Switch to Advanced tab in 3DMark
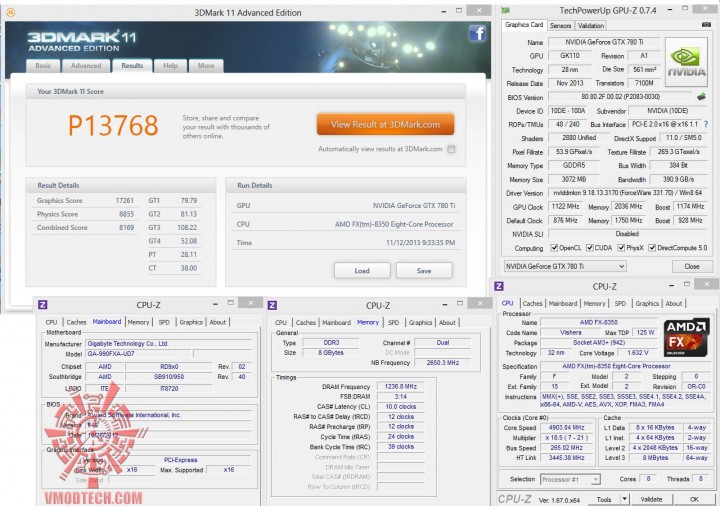Screen dimensions: 720x506 86,66
